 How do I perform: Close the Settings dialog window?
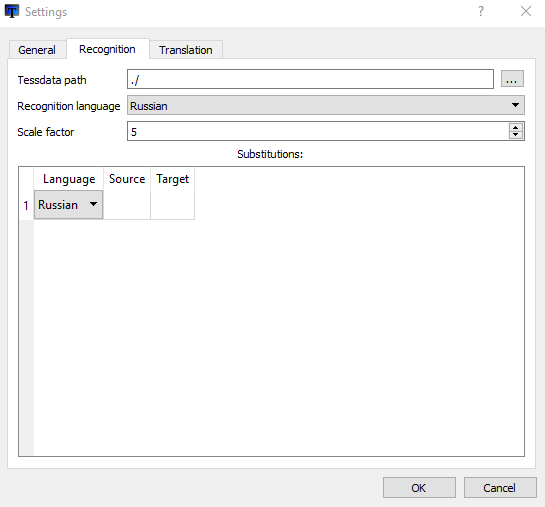[x=526, y=11]
